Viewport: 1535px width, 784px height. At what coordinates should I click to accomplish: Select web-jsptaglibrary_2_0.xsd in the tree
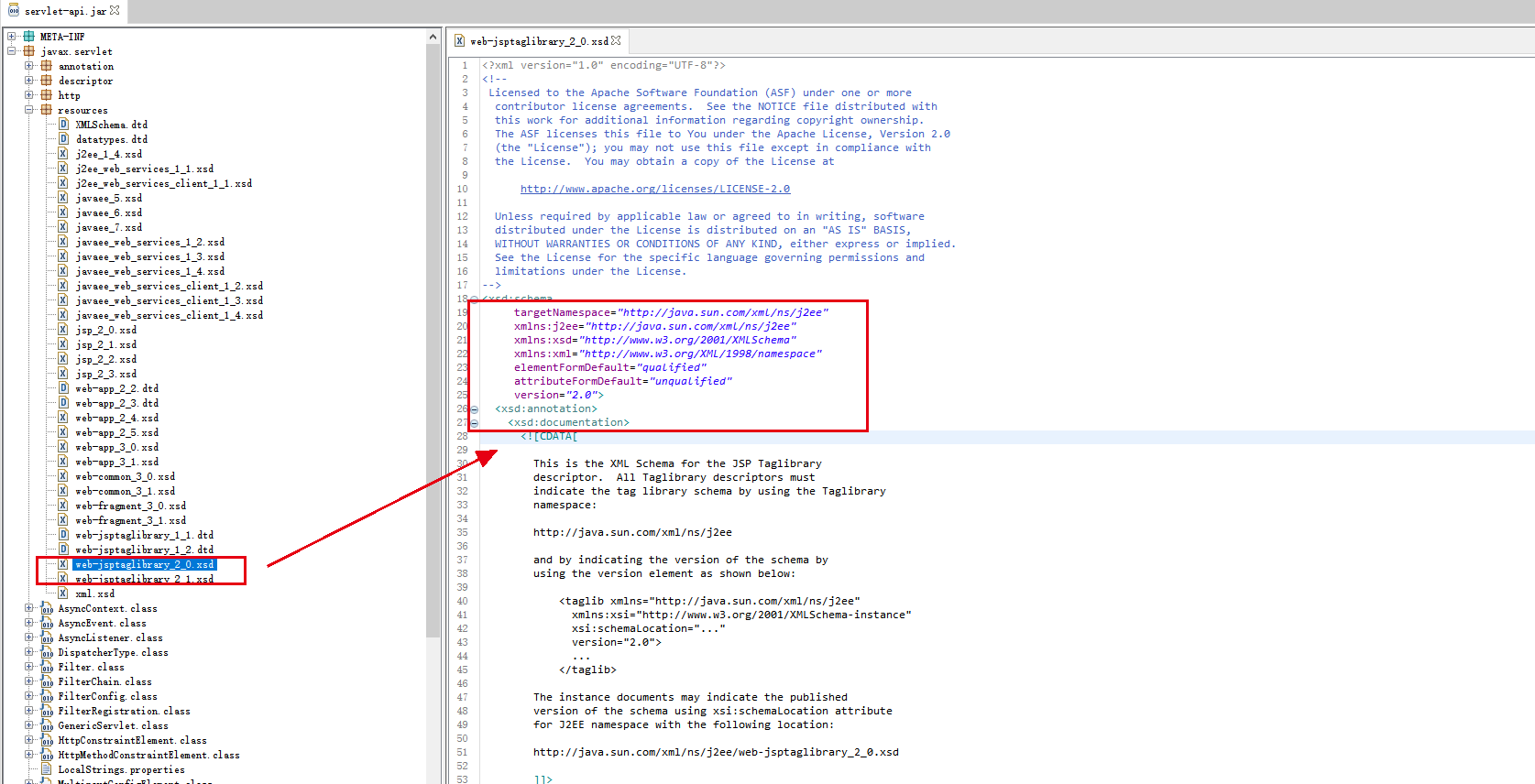click(145, 564)
